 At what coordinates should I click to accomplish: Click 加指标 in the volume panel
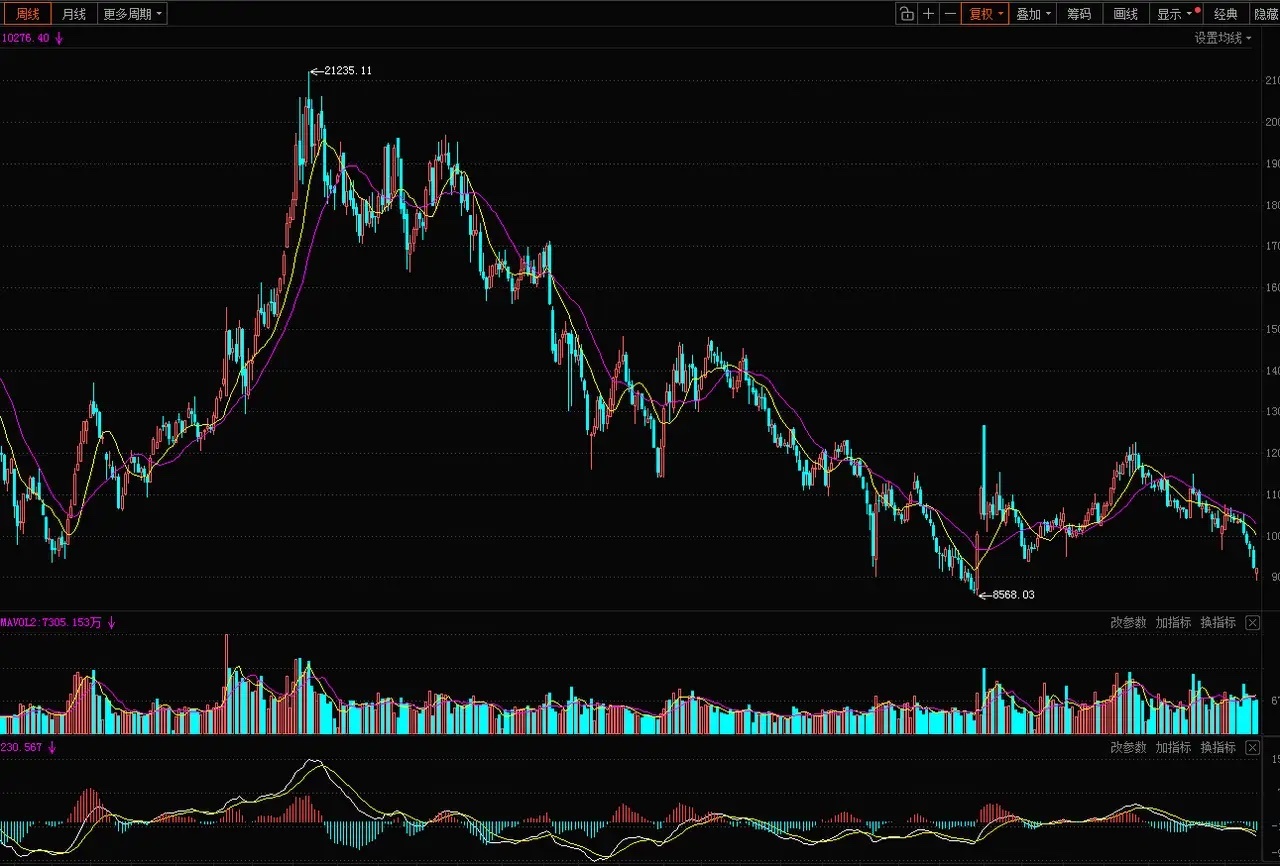click(x=1173, y=622)
